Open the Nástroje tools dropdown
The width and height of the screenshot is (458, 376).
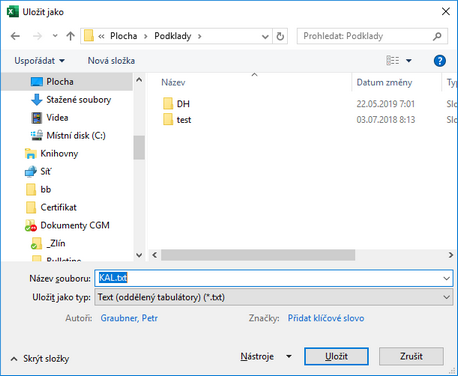(266, 357)
